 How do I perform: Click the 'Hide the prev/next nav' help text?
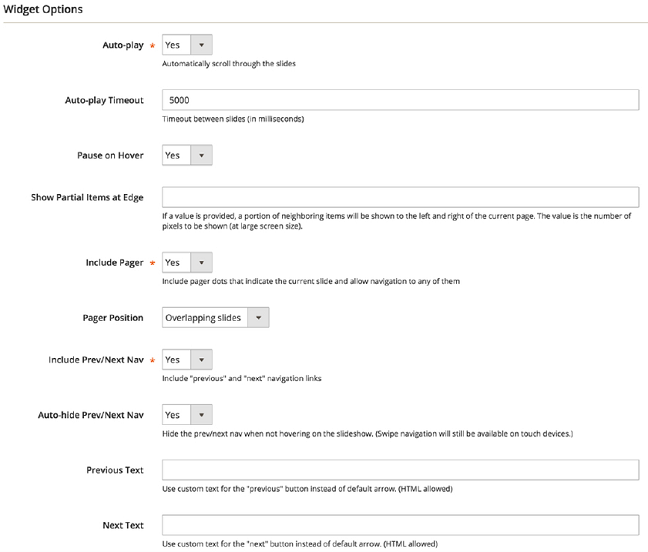[367, 434]
